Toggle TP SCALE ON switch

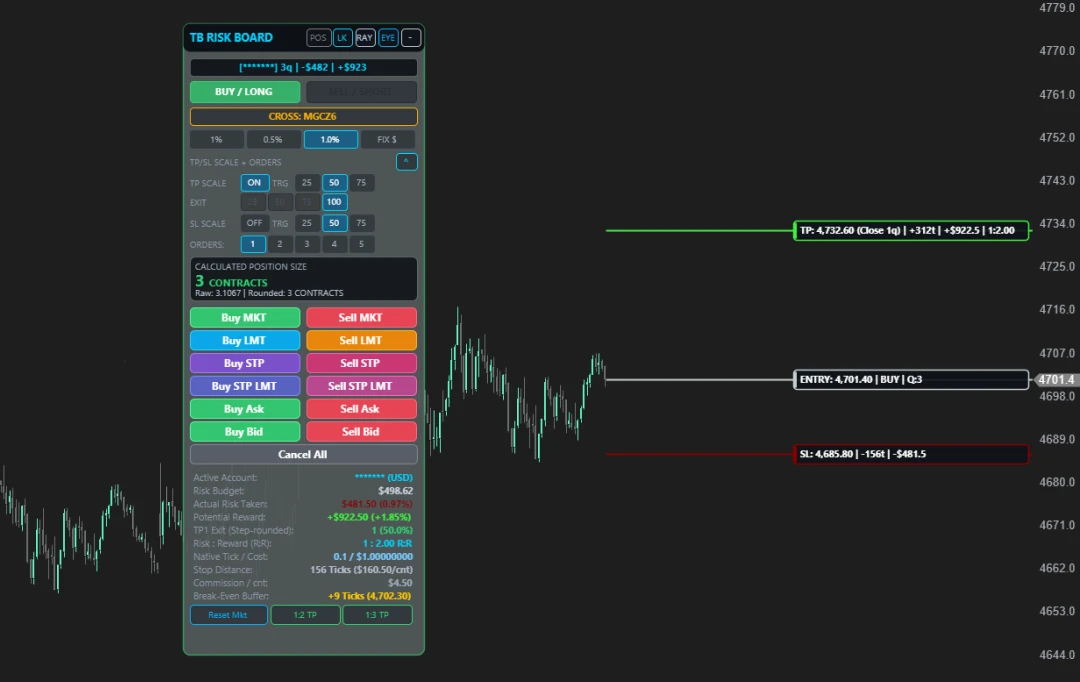tap(254, 183)
